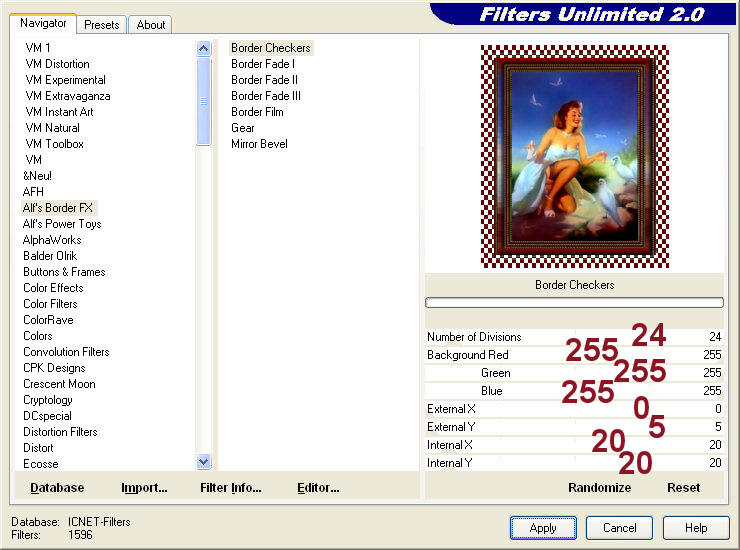Select VM Experimental category
The height and width of the screenshot is (550, 740).
[x=65, y=80]
